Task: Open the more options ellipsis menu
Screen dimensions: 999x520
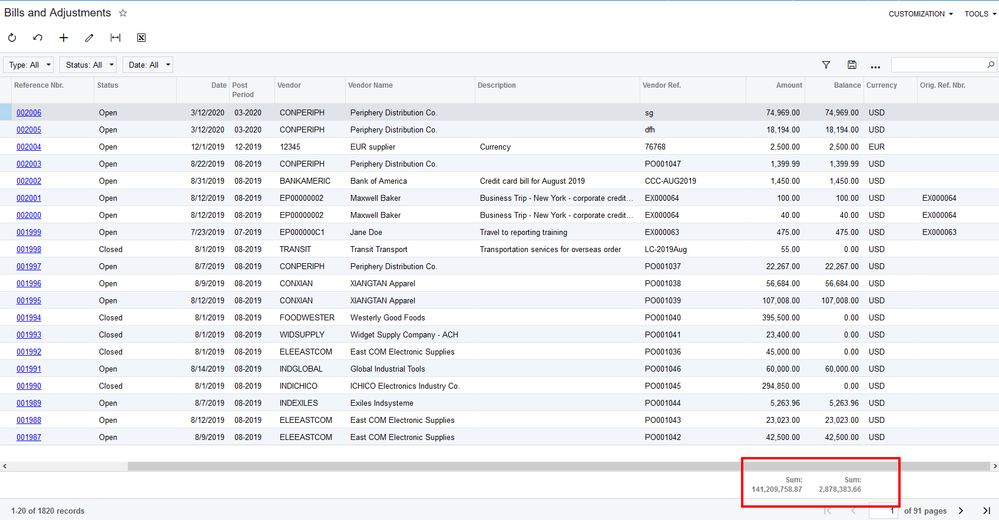Action: (875, 66)
